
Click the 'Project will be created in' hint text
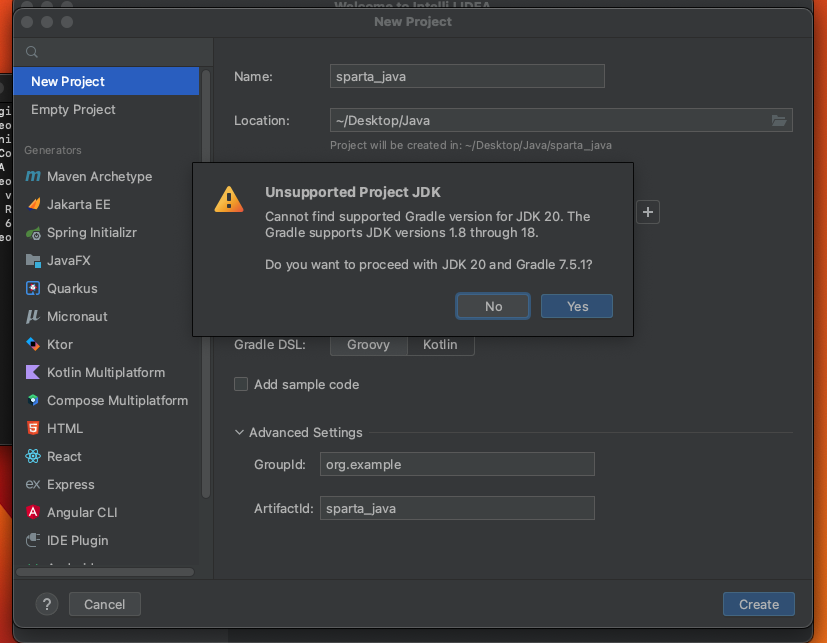click(471, 145)
